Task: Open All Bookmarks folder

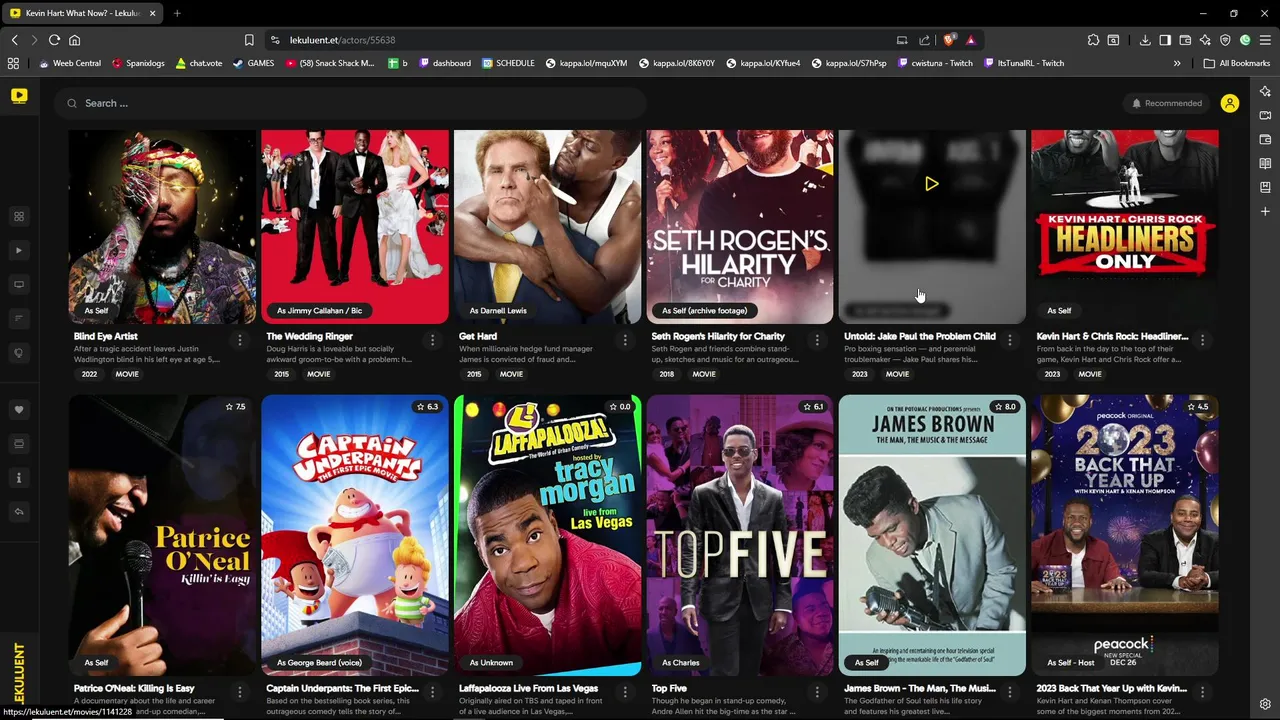Action: tap(1237, 63)
